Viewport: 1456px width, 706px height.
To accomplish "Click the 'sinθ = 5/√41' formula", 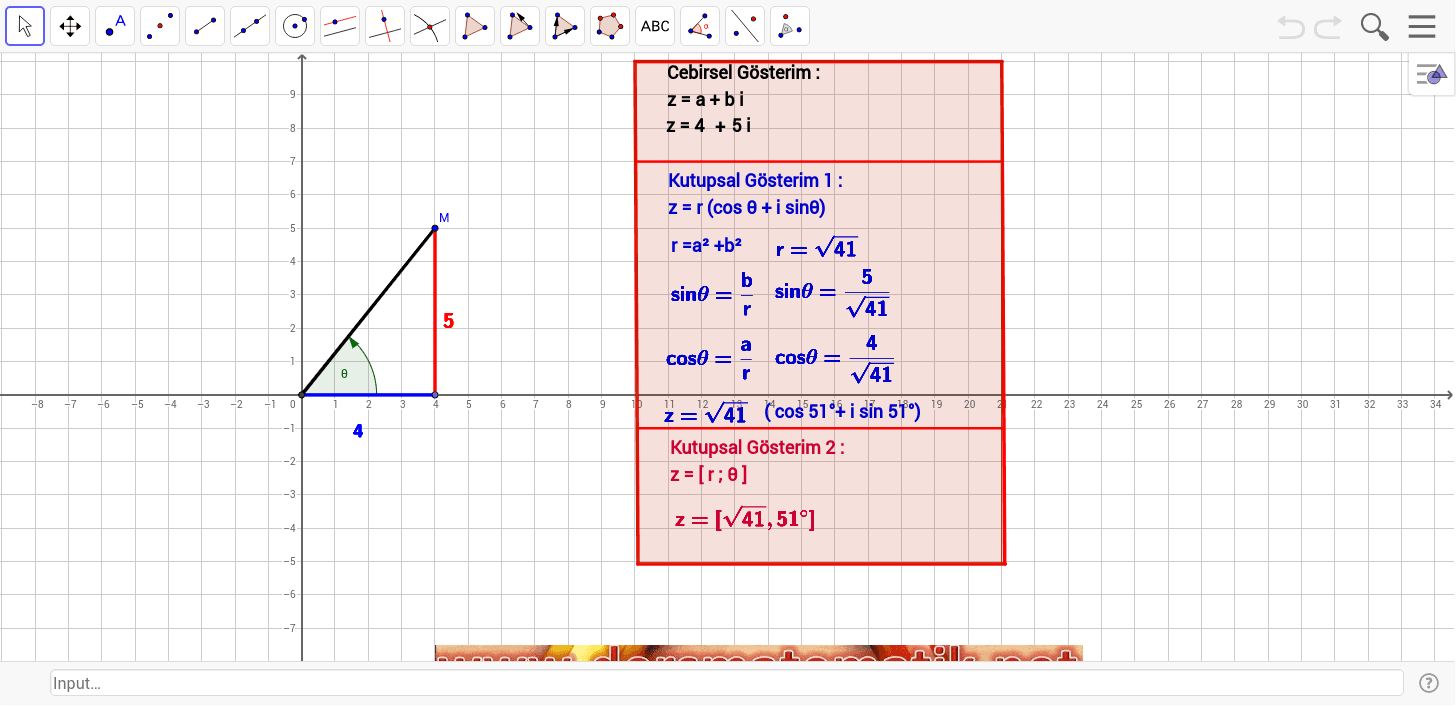I will pyautogui.click(x=832, y=293).
